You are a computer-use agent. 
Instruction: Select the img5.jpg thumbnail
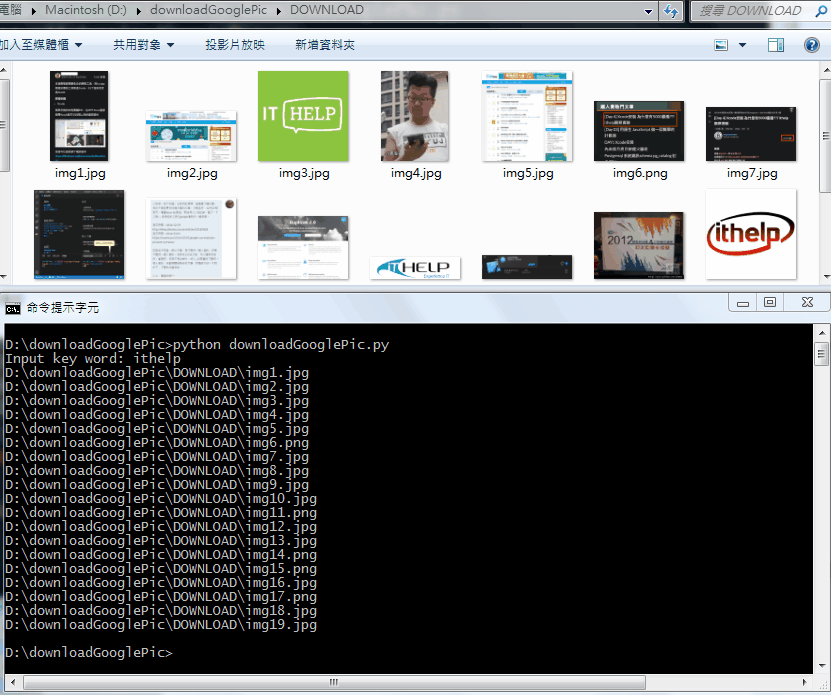pyautogui.click(x=527, y=116)
